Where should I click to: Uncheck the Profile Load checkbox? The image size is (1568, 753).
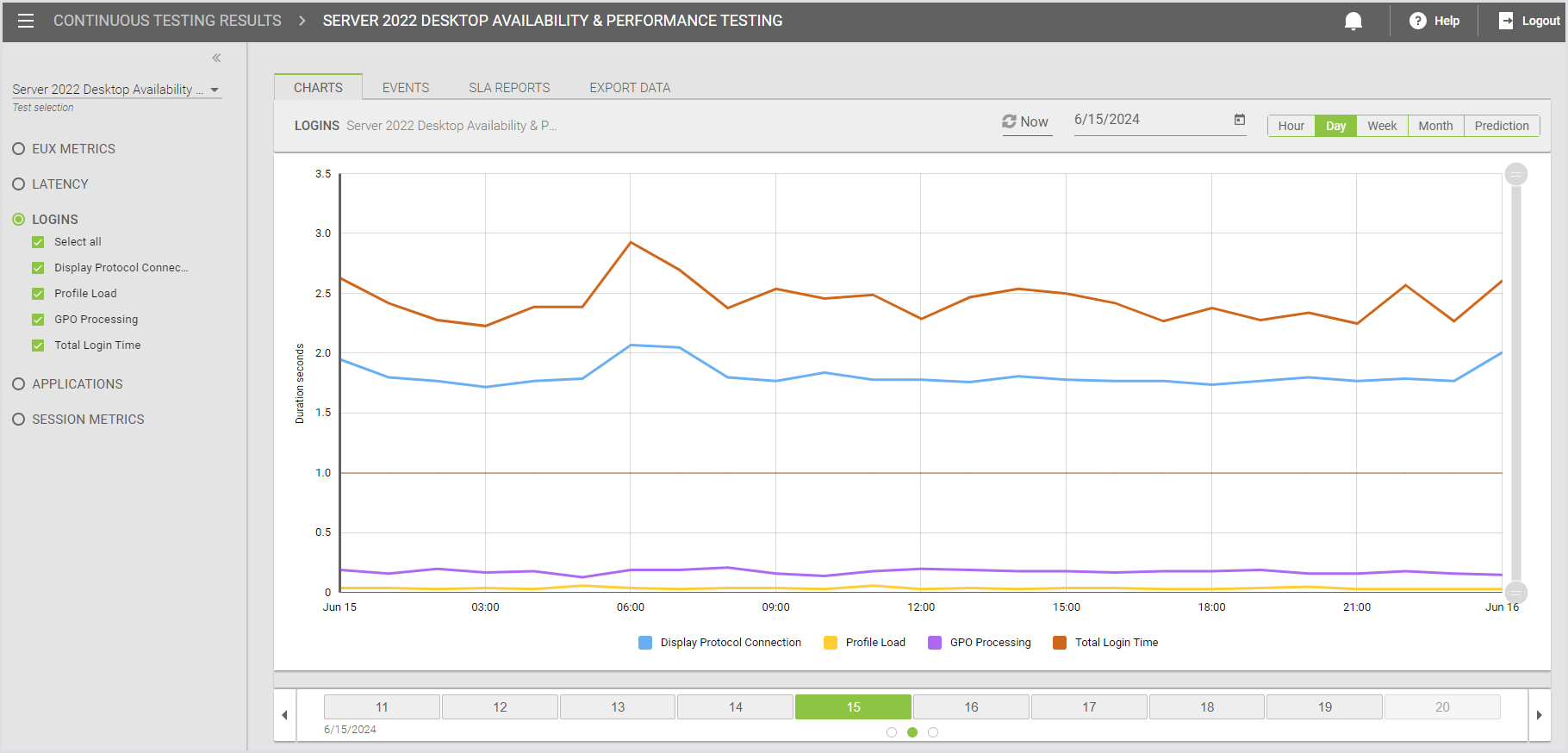(x=38, y=294)
